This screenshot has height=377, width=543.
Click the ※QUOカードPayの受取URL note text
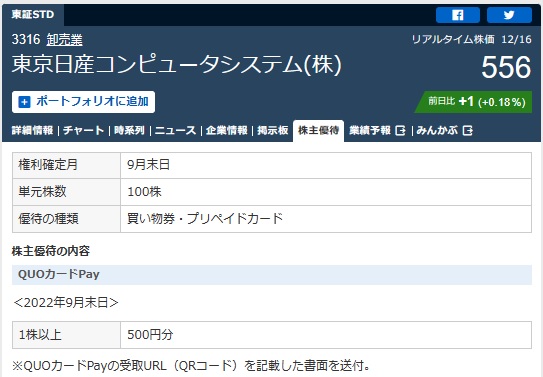(192, 366)
